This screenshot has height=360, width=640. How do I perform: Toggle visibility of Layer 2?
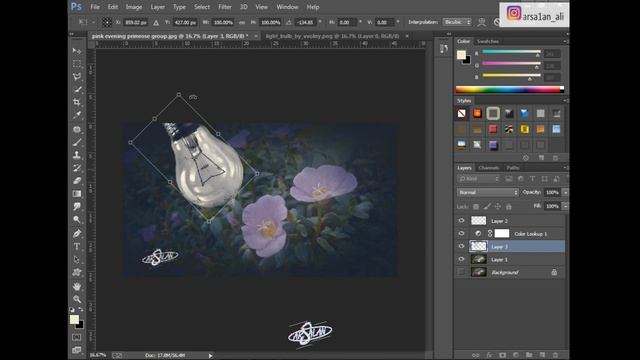pyautogui.click(x=461, y=221)
